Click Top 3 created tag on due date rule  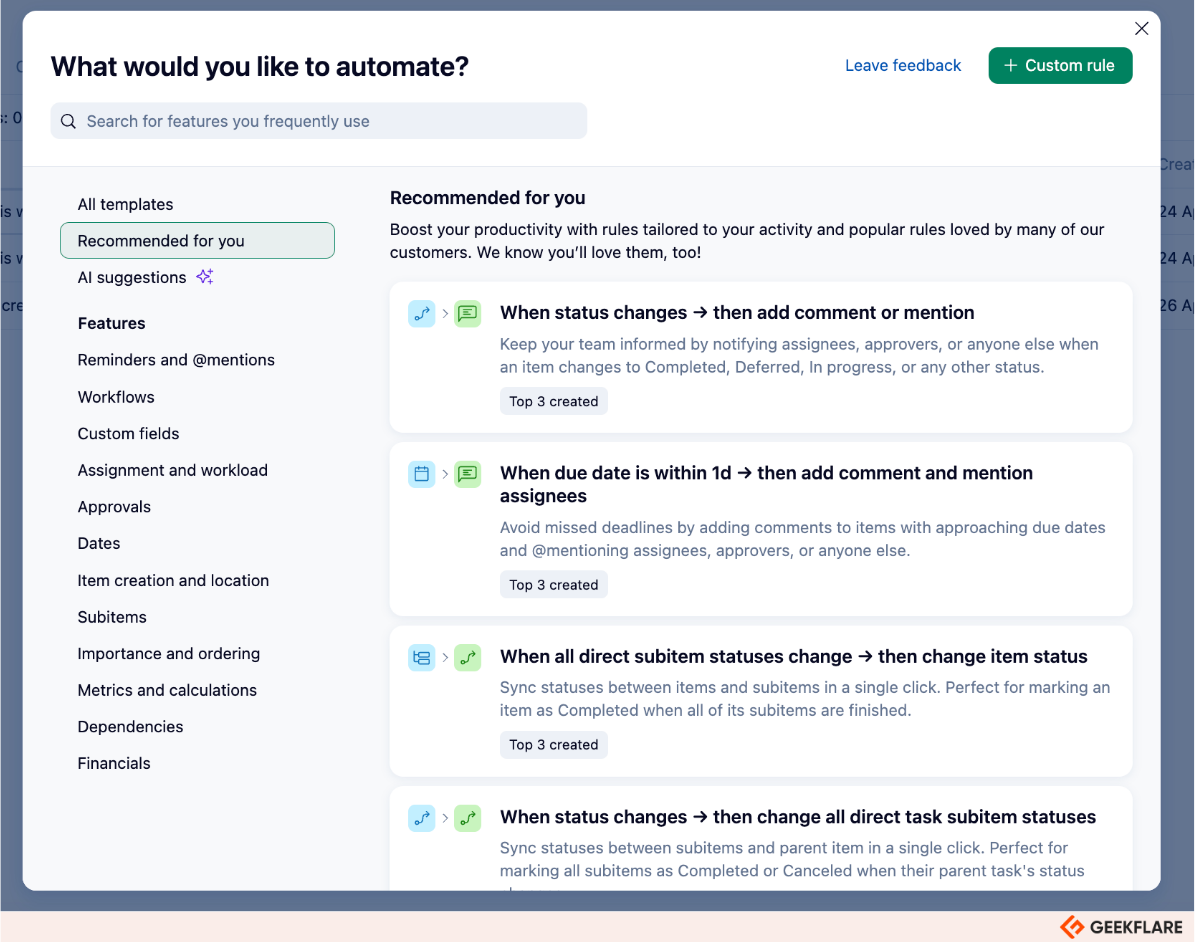(553, 585)
